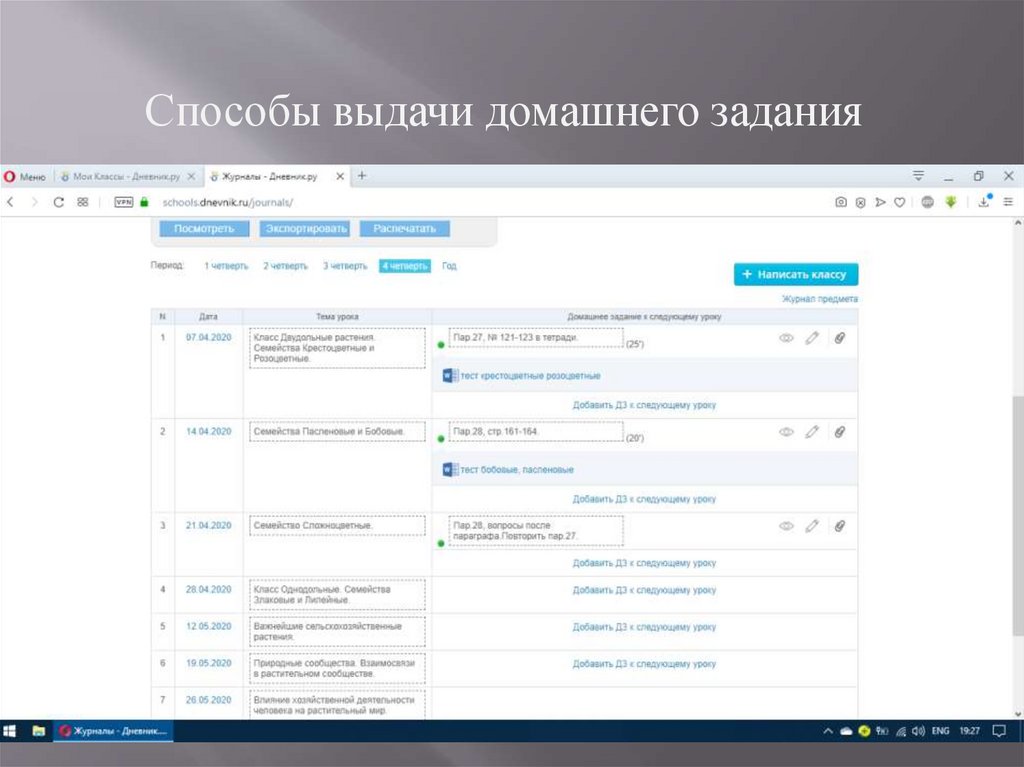The width and height of the screenshot is (1024, 767).
Task: Open a new browser tab
Action: tap(362, 176)
